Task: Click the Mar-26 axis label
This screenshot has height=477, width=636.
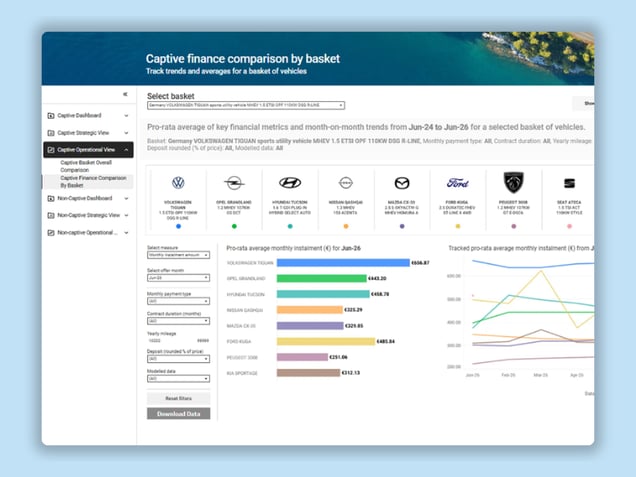Action: [x=541, y=375]
